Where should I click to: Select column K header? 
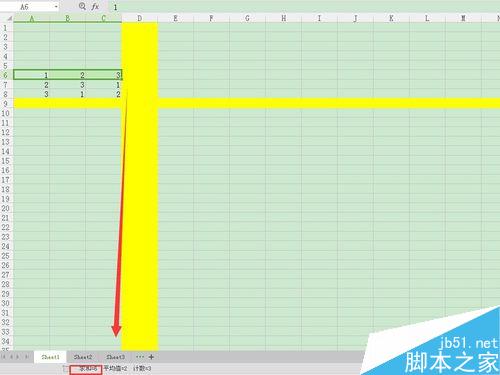tap(392, 18)
